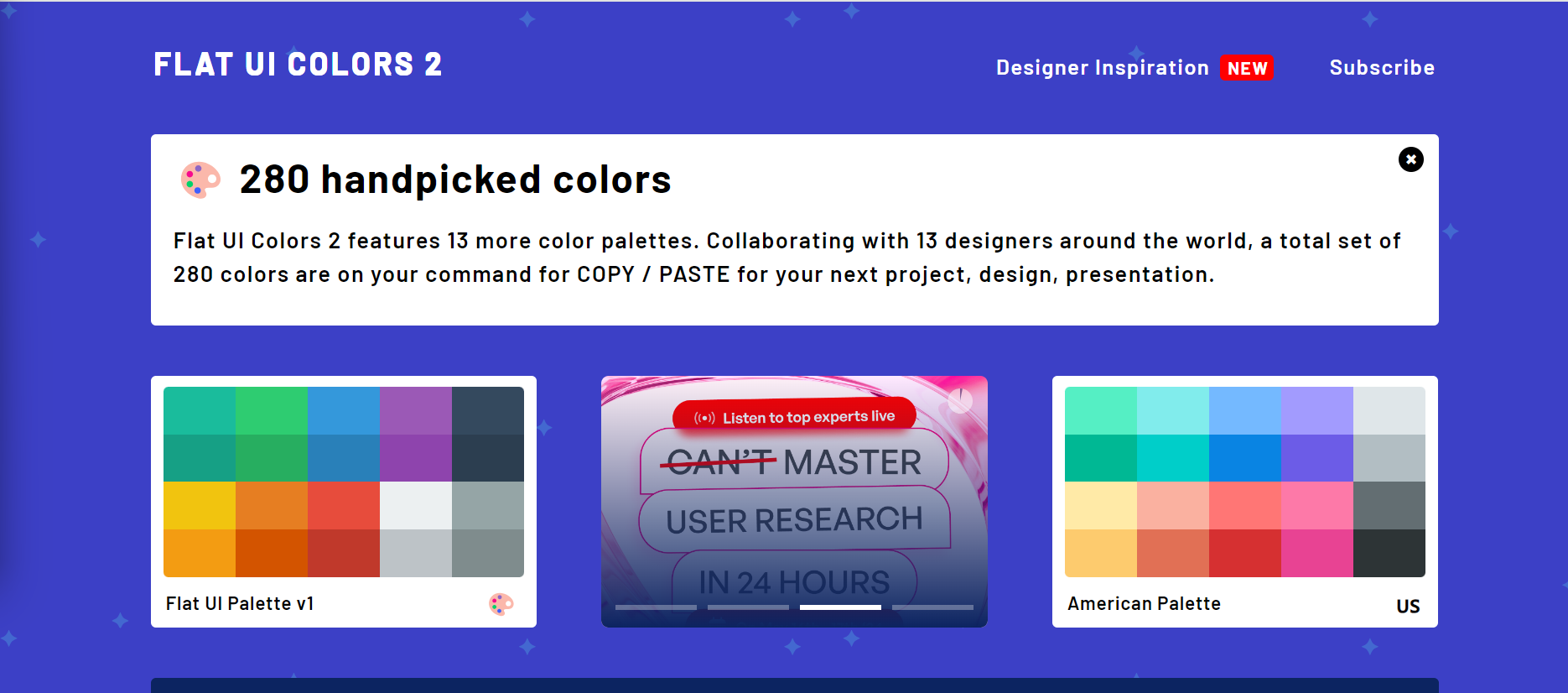Pick the carrot orange swatch in Flat UI Palette v1
This screenshot has height=693, width=1568.
pyautogui.click(x=272, y=505)
